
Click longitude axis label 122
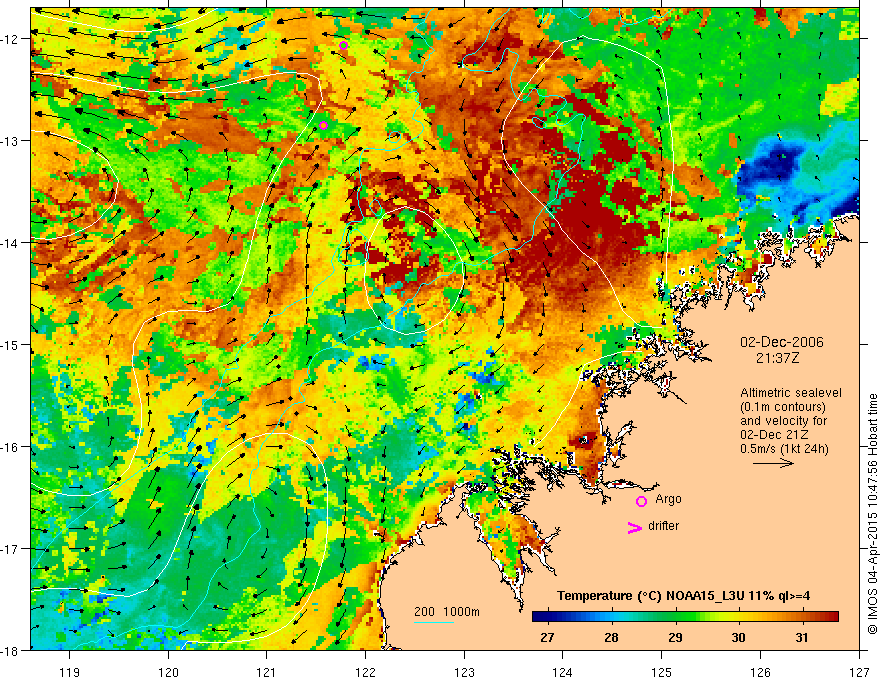pos(365,672)
